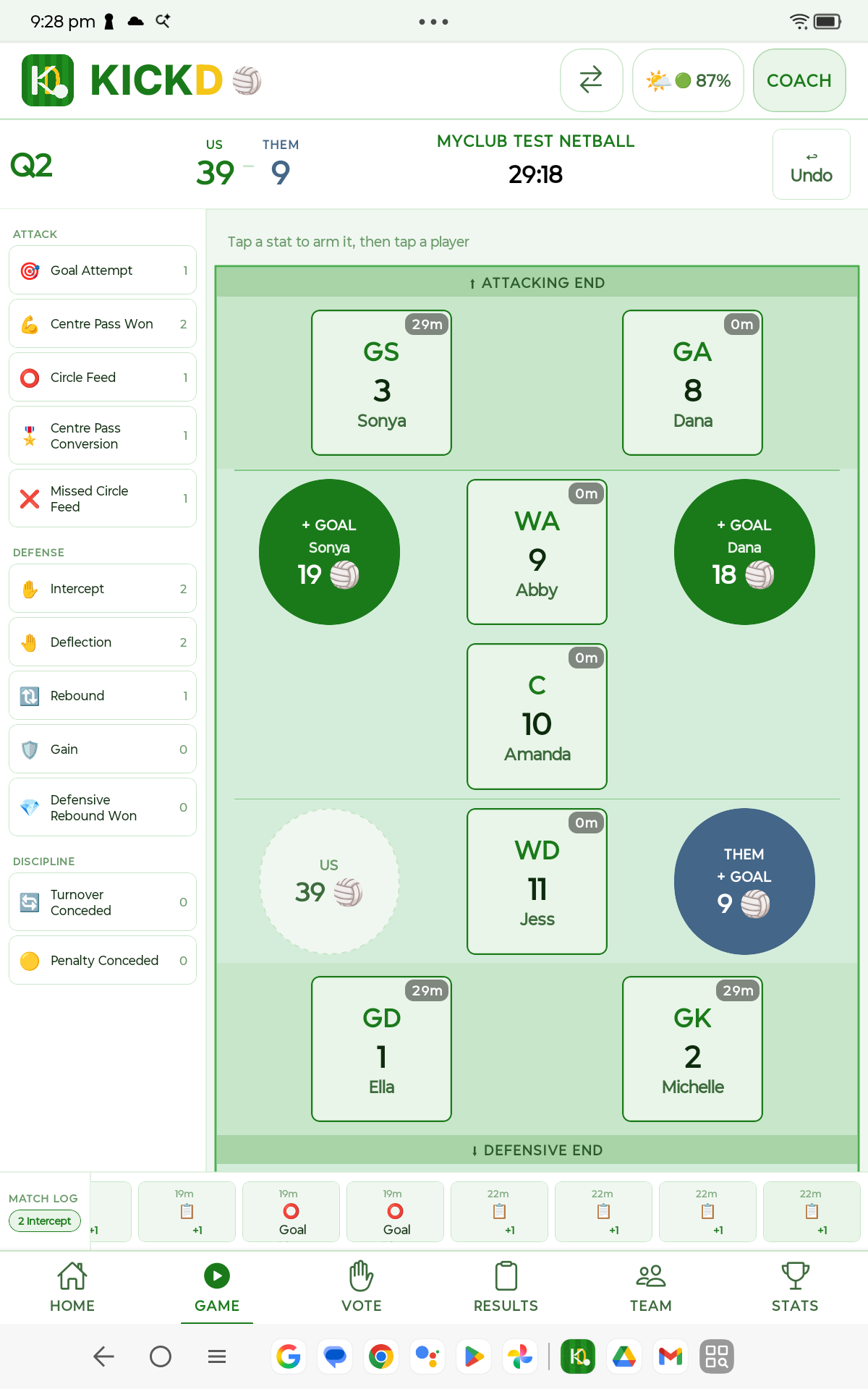
Task: Select the Rebound stat tile
Action: [x=103, y=695]
